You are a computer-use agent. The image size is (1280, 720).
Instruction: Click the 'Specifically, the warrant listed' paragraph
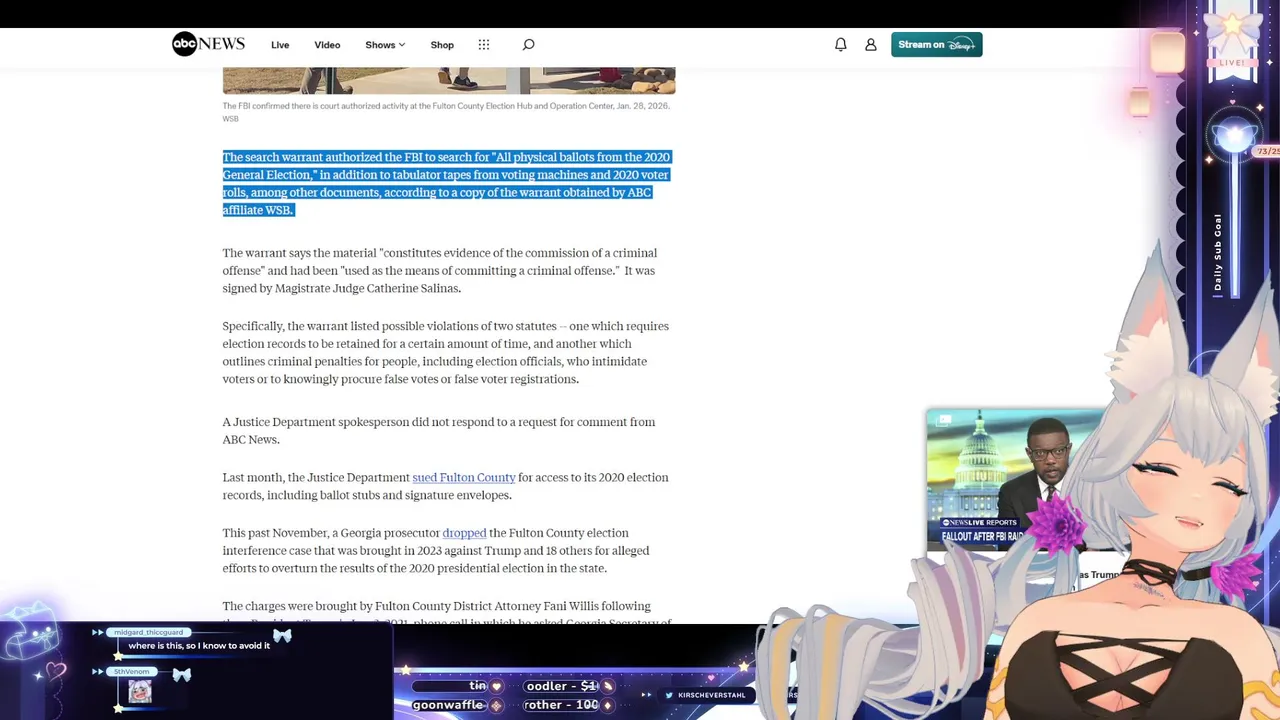446,352
